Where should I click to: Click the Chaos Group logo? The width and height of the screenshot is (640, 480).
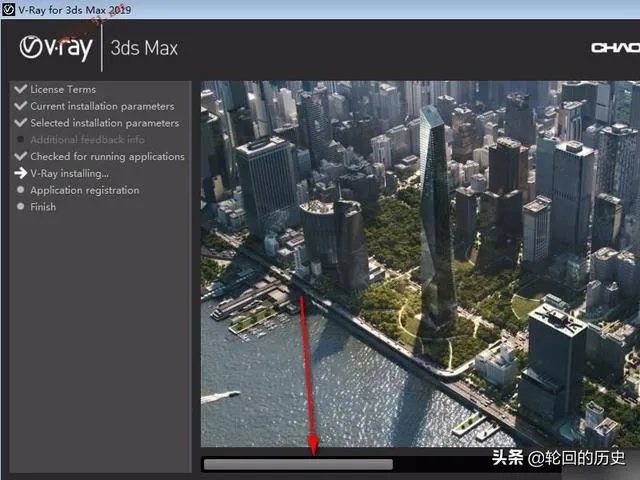(616, 48)
